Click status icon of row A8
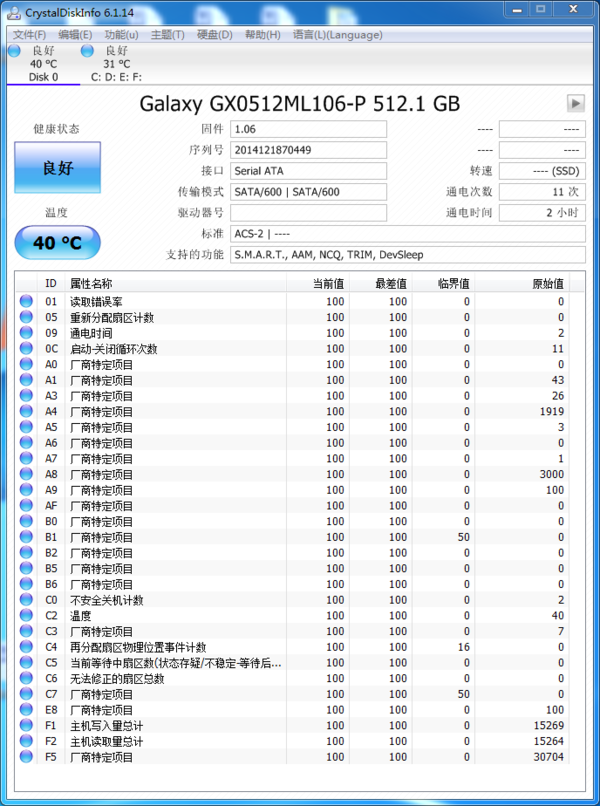Image resolution: width=600 pixels, height=806 pixels. point(26,474)
